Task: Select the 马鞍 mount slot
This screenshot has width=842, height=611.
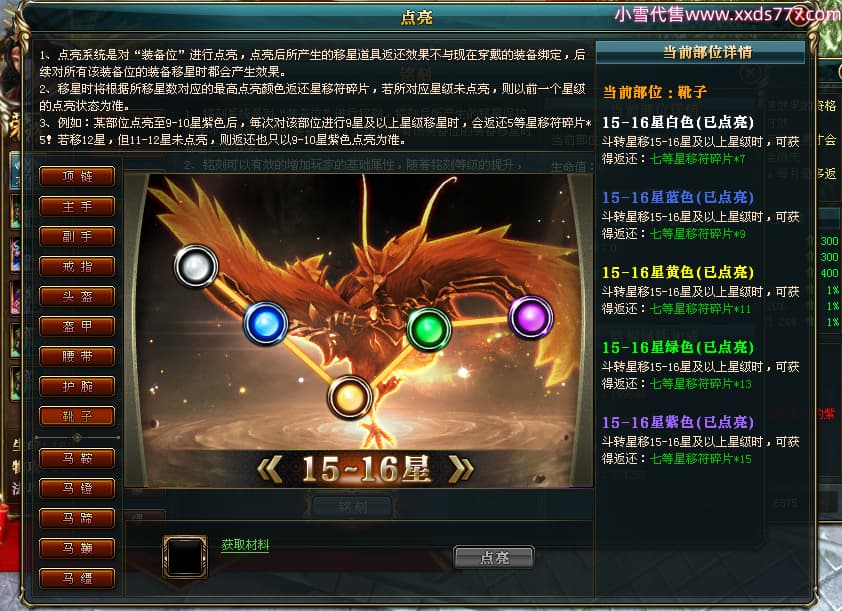Action: click(77, 459)
